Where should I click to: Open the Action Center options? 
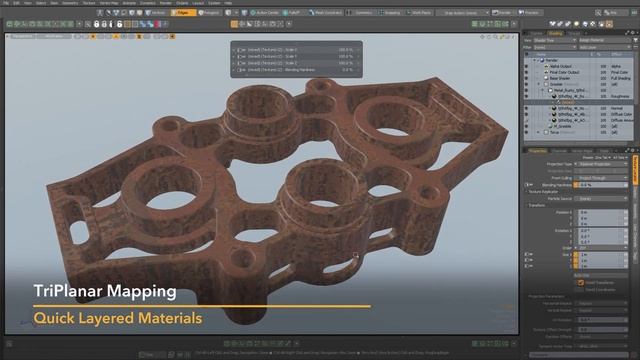coord(264,13)
